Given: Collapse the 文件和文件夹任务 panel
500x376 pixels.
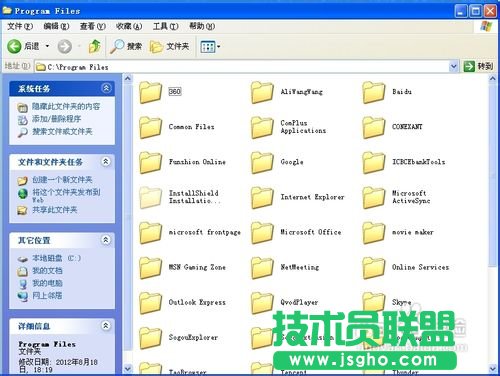Looking at the screenshot, I should (106, 162).
